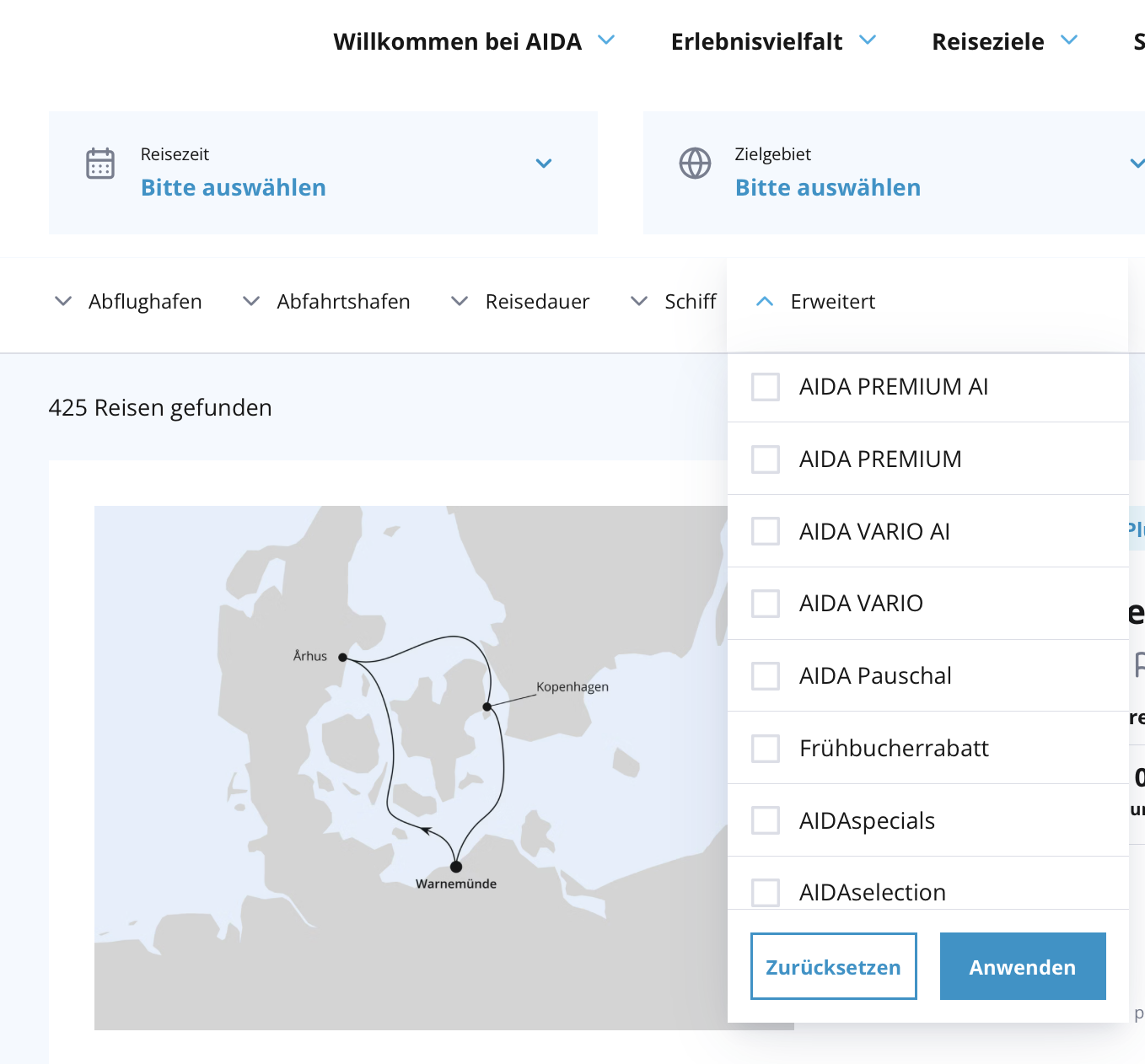Image resolution: width=1145 pixels, height=1064 pixels.
Task: Click the chevron icon beside Schiff
Action: point(640,301)
